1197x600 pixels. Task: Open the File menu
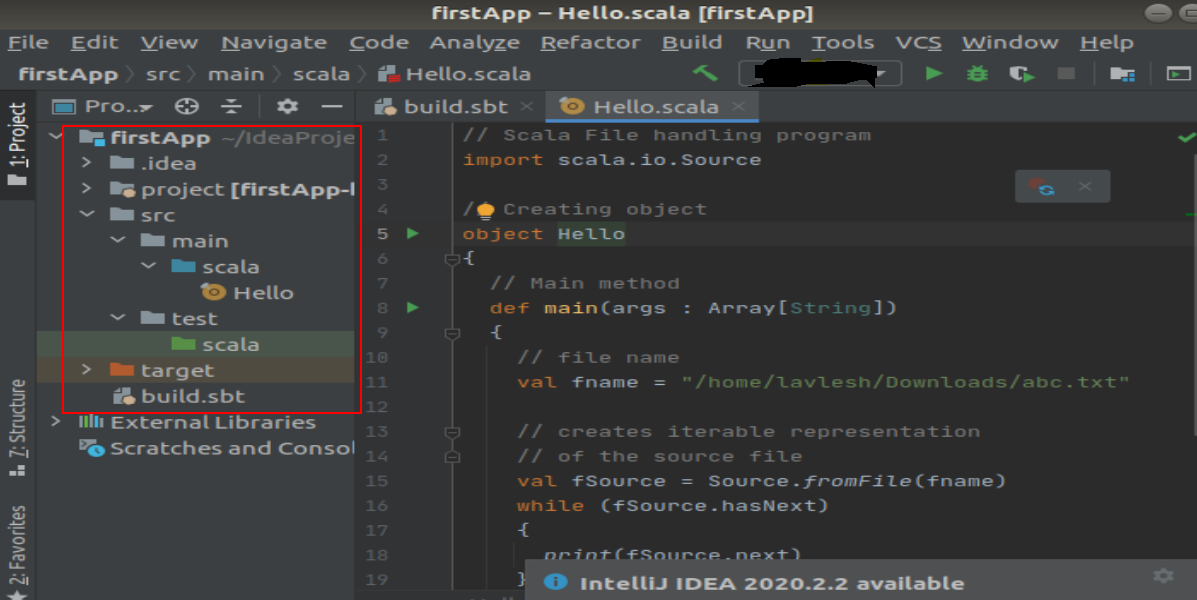click(28, 43)
